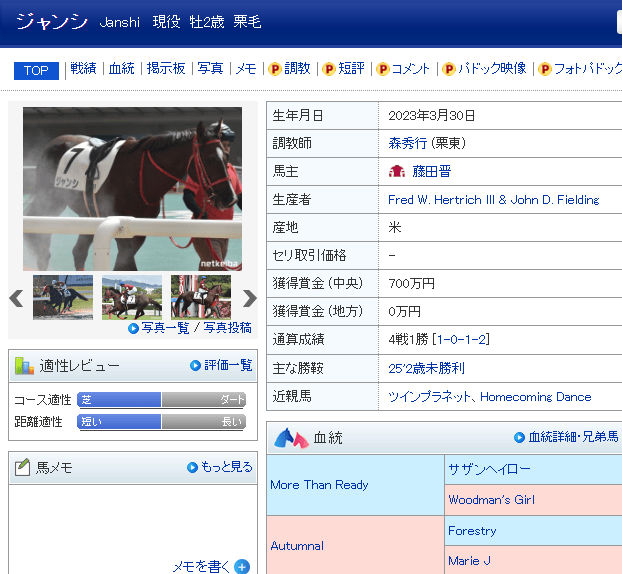Switch to the 血統 tab
The height and width of the screenshot is (574, 622).
coord(121,69)
